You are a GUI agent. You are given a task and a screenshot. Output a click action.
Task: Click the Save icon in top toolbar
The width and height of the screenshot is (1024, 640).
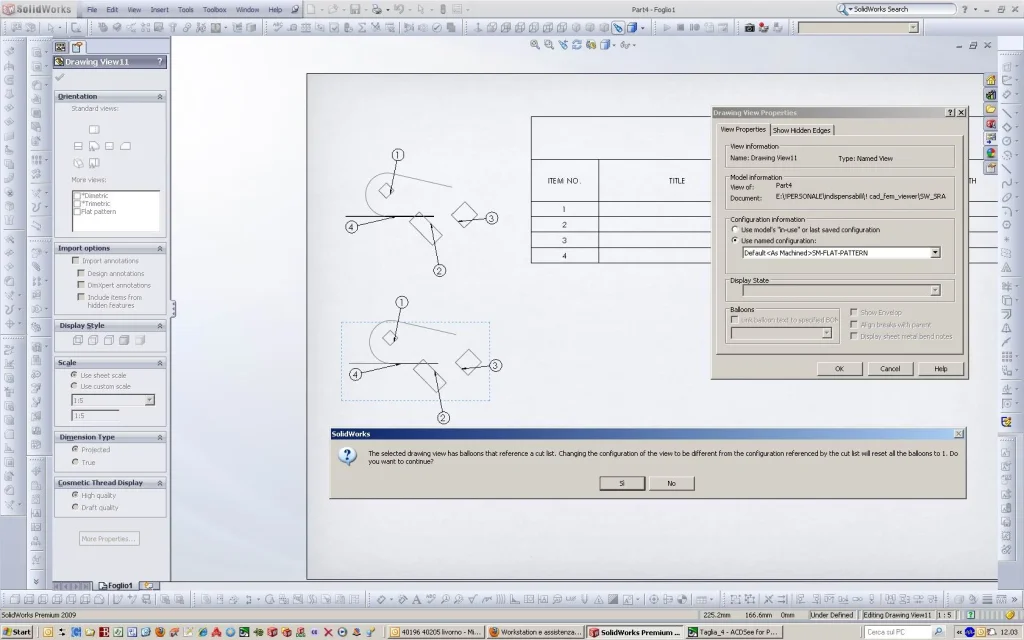[x=355, y=9]
